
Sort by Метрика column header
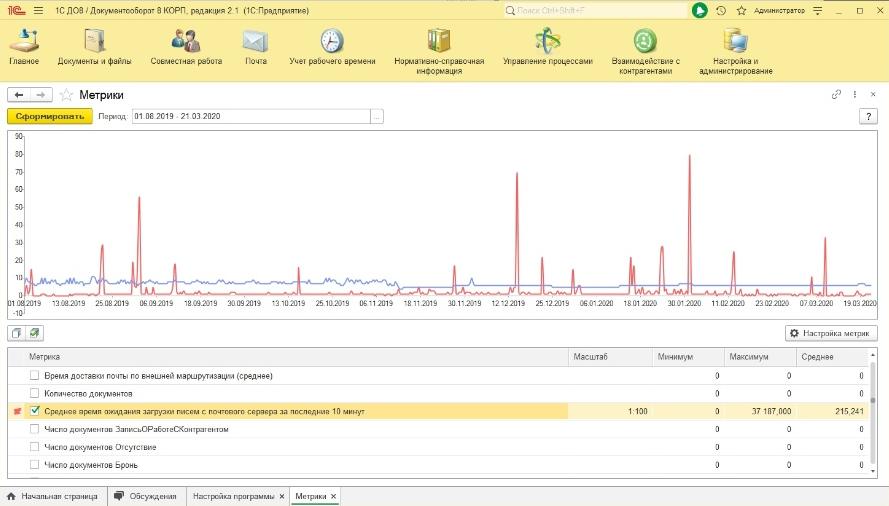298,357
